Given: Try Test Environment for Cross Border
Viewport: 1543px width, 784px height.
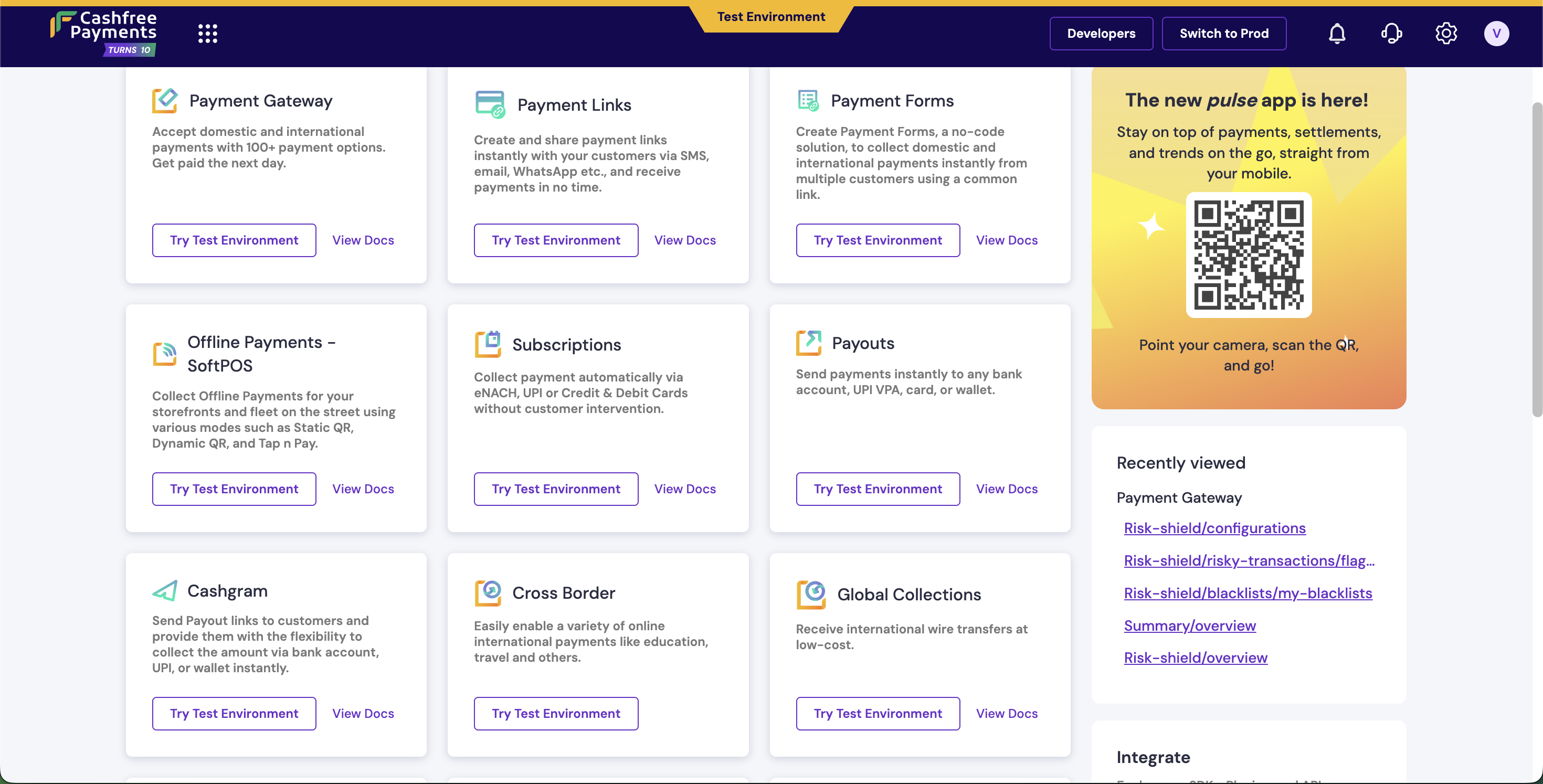Looking at the screenshot, I should (555, 713).
